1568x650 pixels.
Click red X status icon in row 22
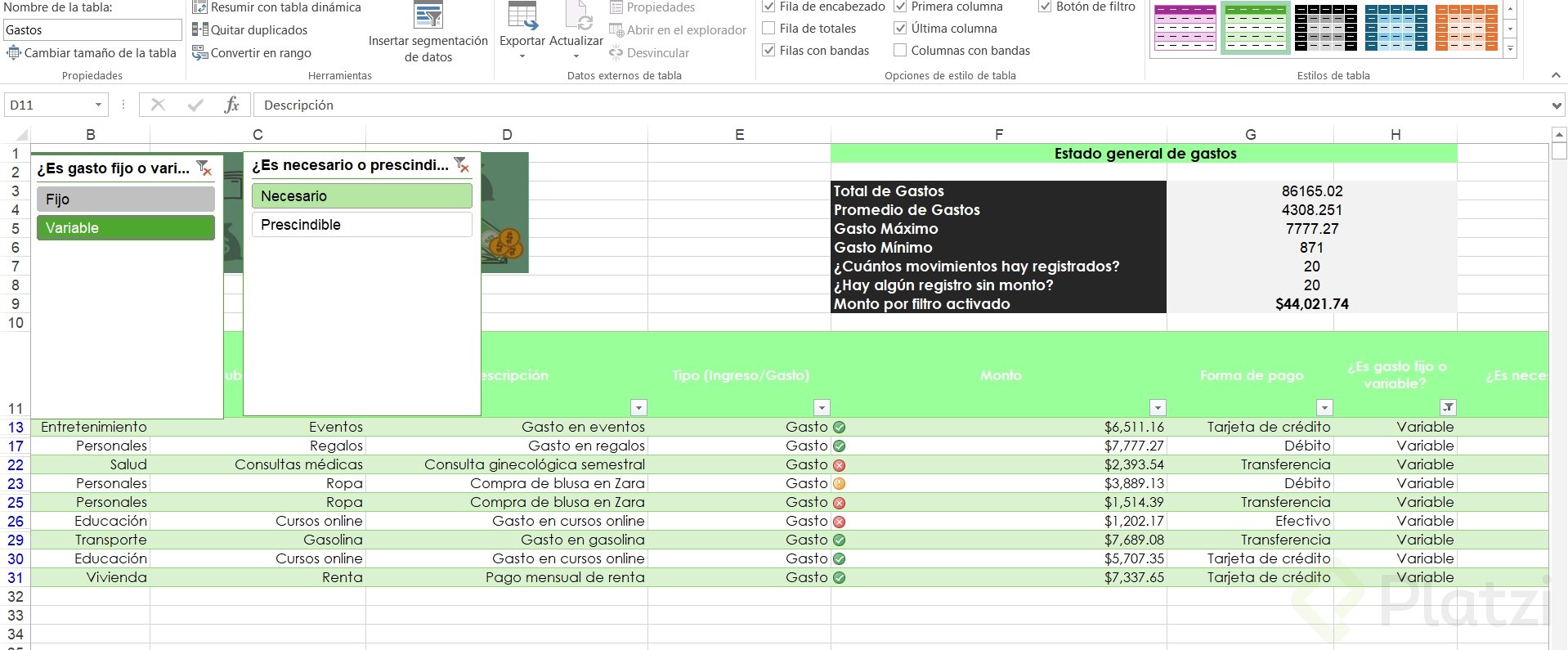pos(839,465)
